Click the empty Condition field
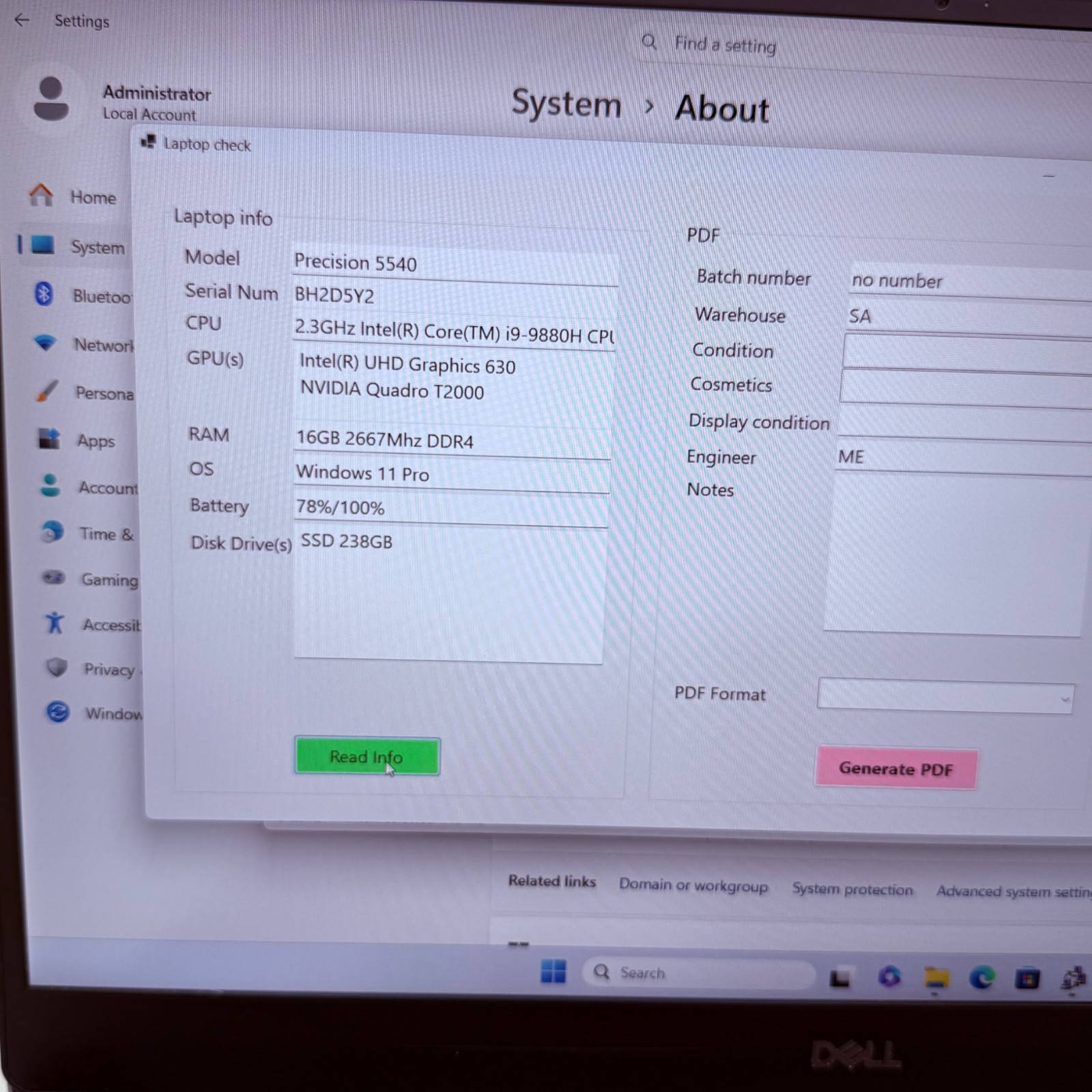This screenshot has height=1092, width=1092. [967, 354]
